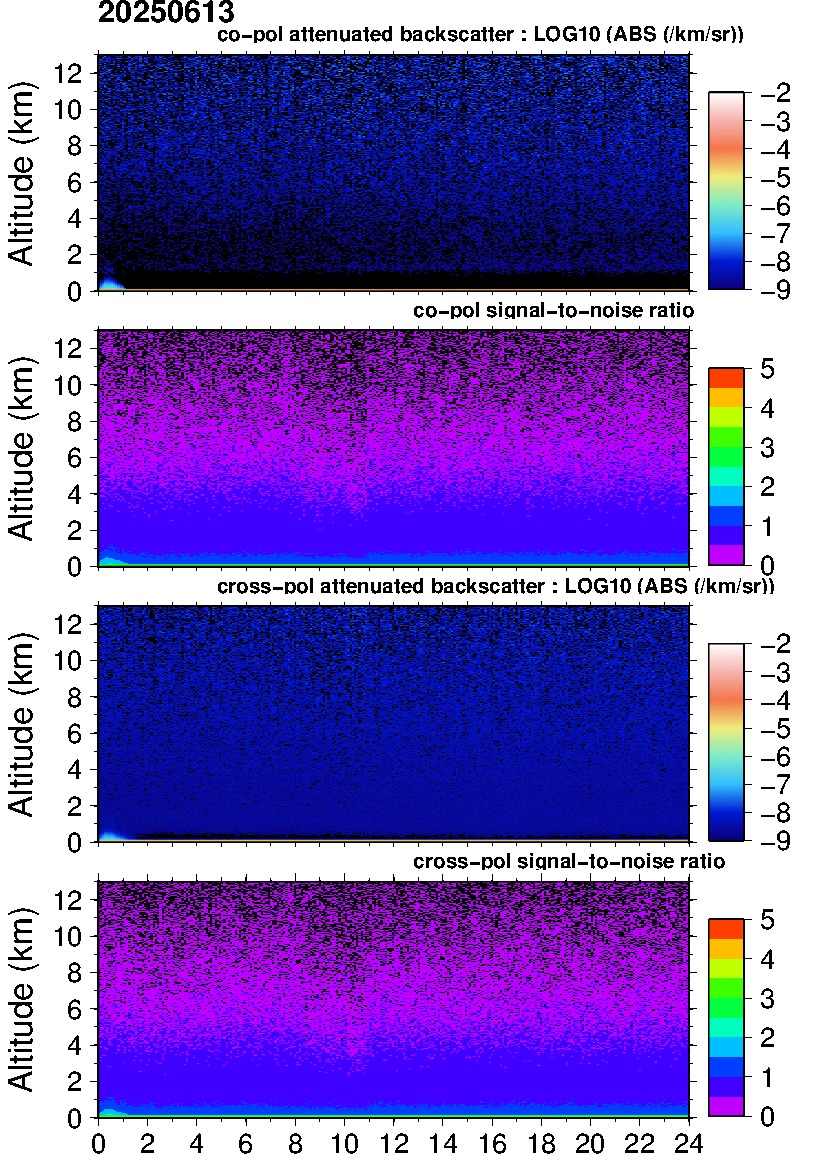Click the cyan bump at the second plot's lower-left
The image size is (826, 1169).
pyautogui.click(x=109, y=561)
